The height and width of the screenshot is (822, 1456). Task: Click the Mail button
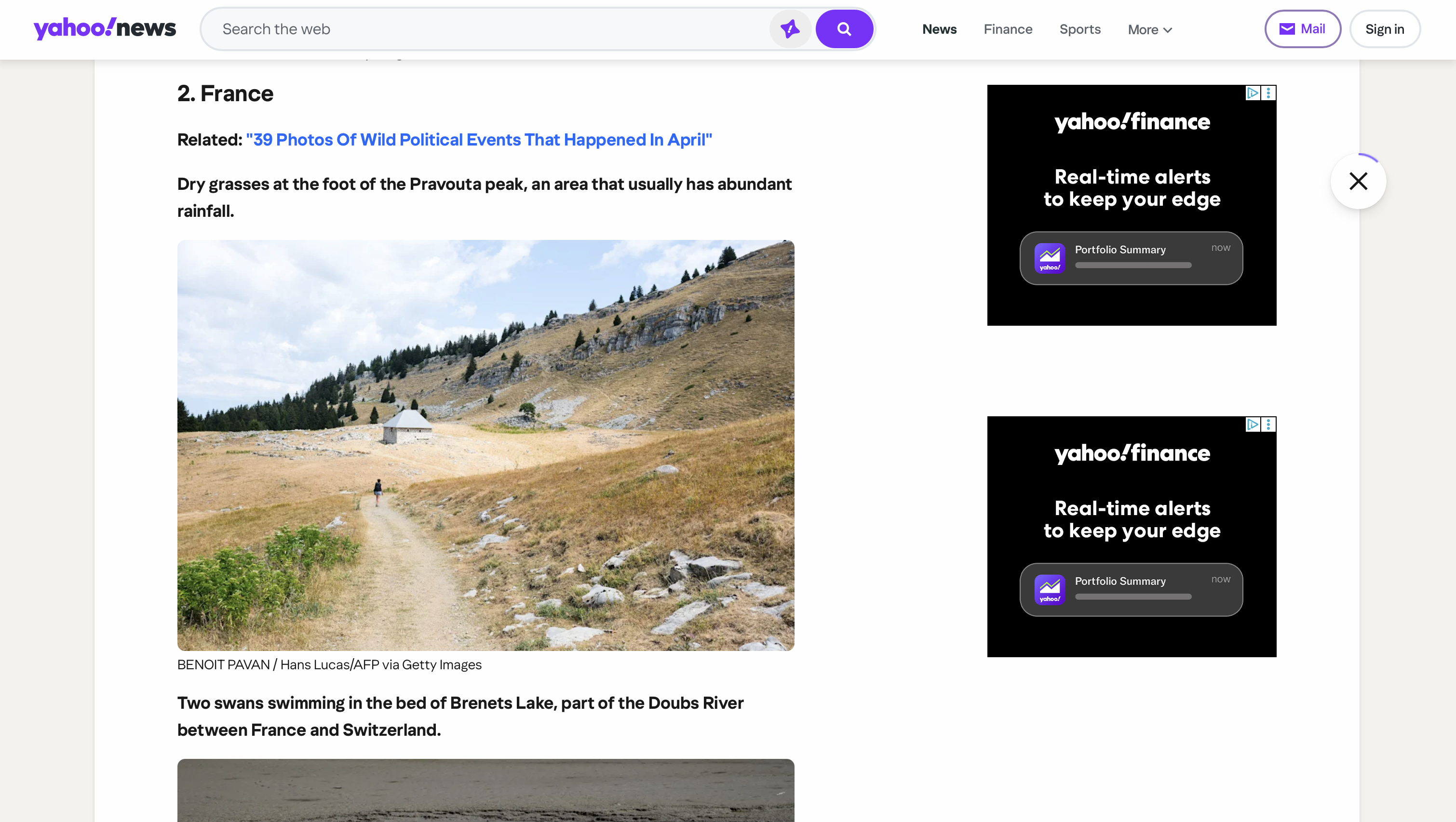point(1302,29)
